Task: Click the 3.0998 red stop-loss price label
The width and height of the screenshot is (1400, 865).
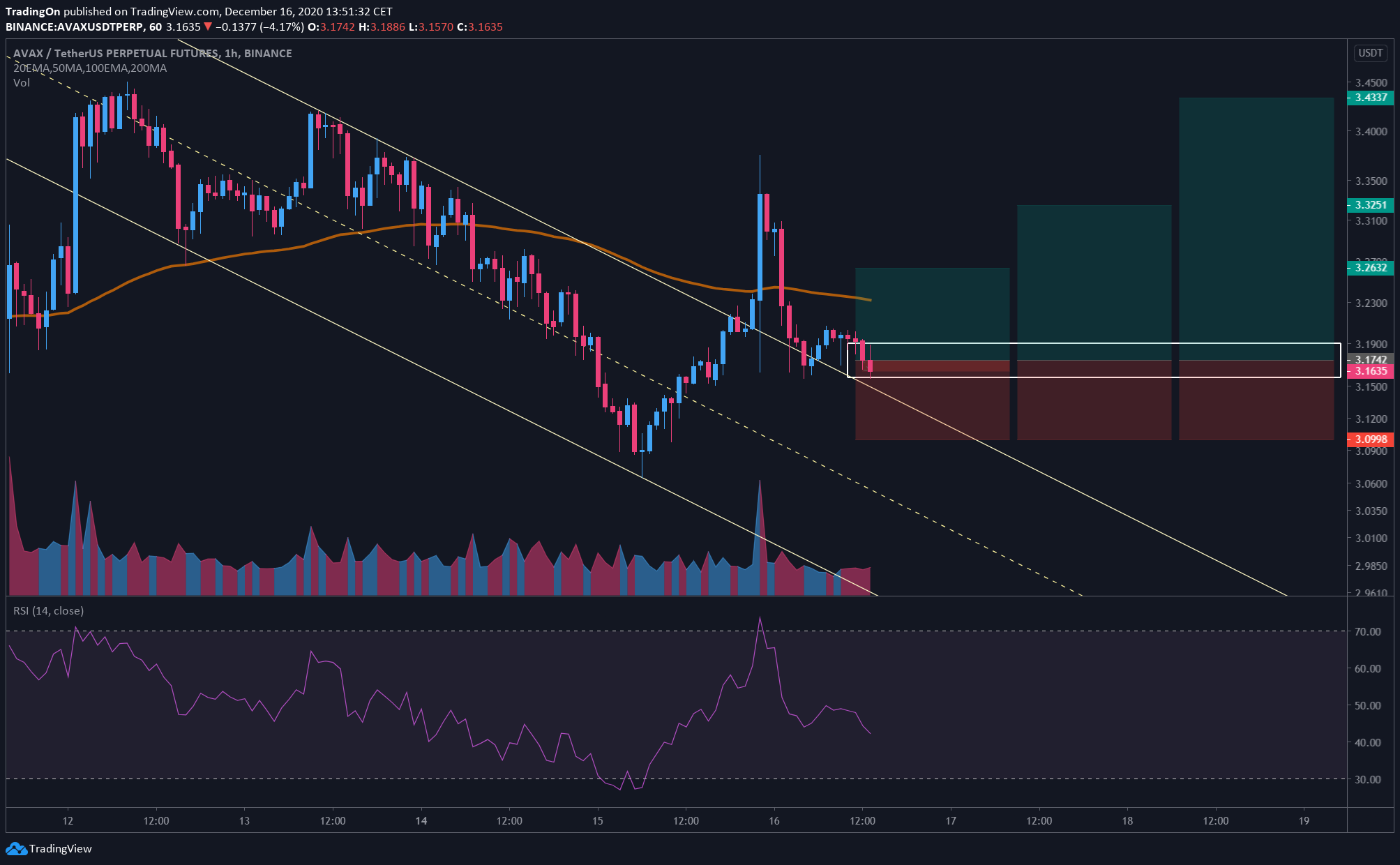Action: tap(1370, 439)
